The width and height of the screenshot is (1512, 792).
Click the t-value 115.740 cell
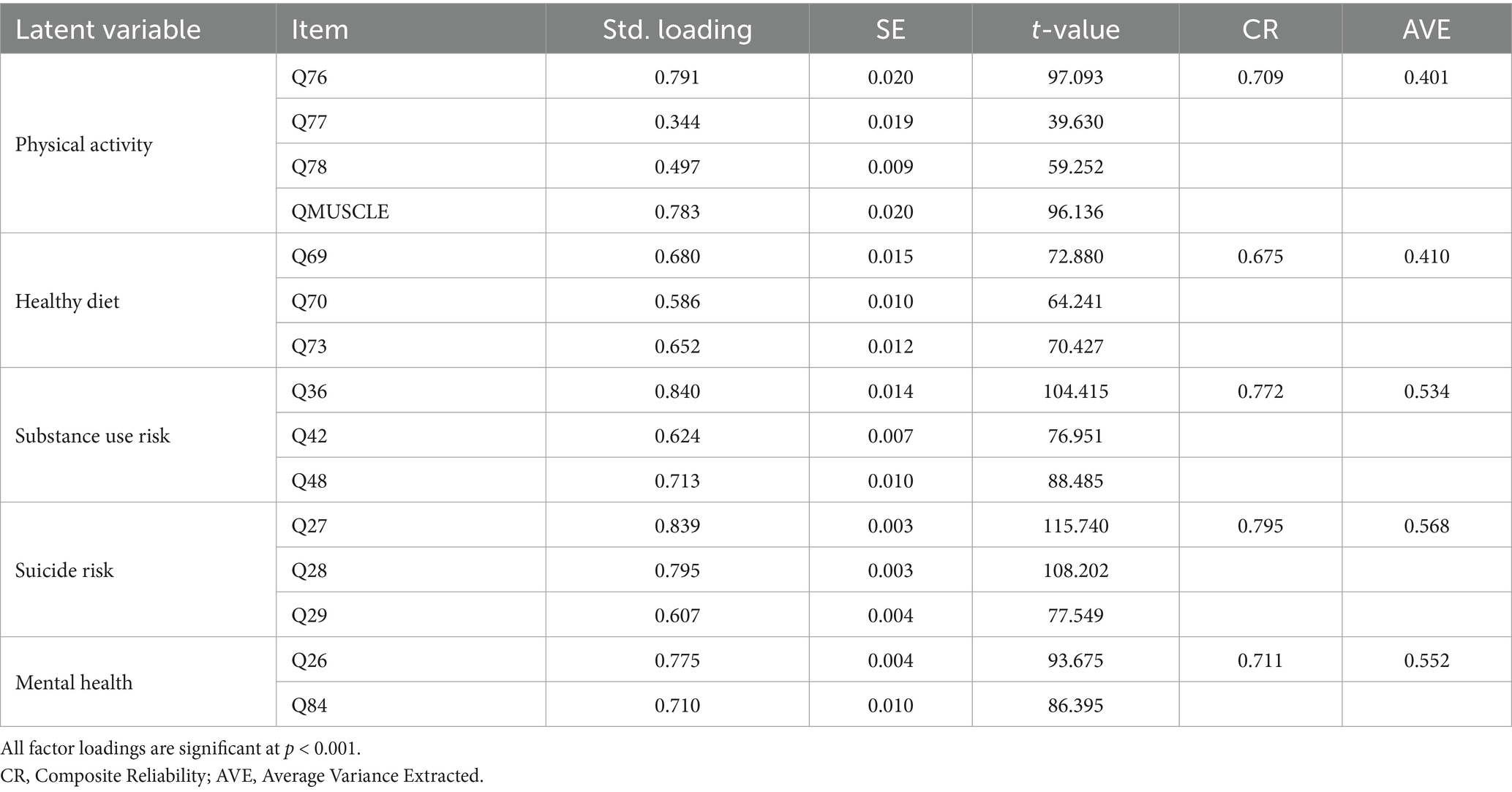pos(1075,526)
